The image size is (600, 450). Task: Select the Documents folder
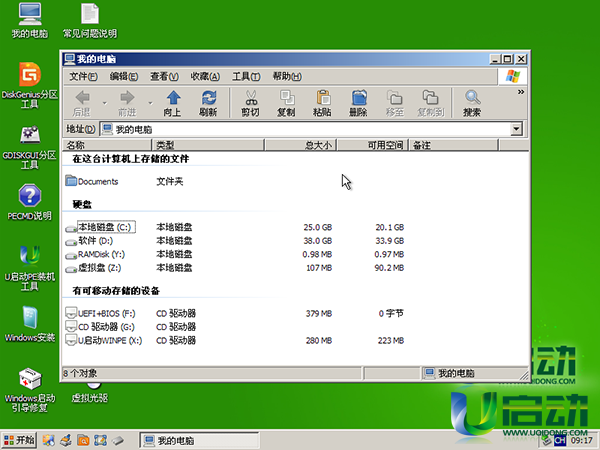click(92, 181)
